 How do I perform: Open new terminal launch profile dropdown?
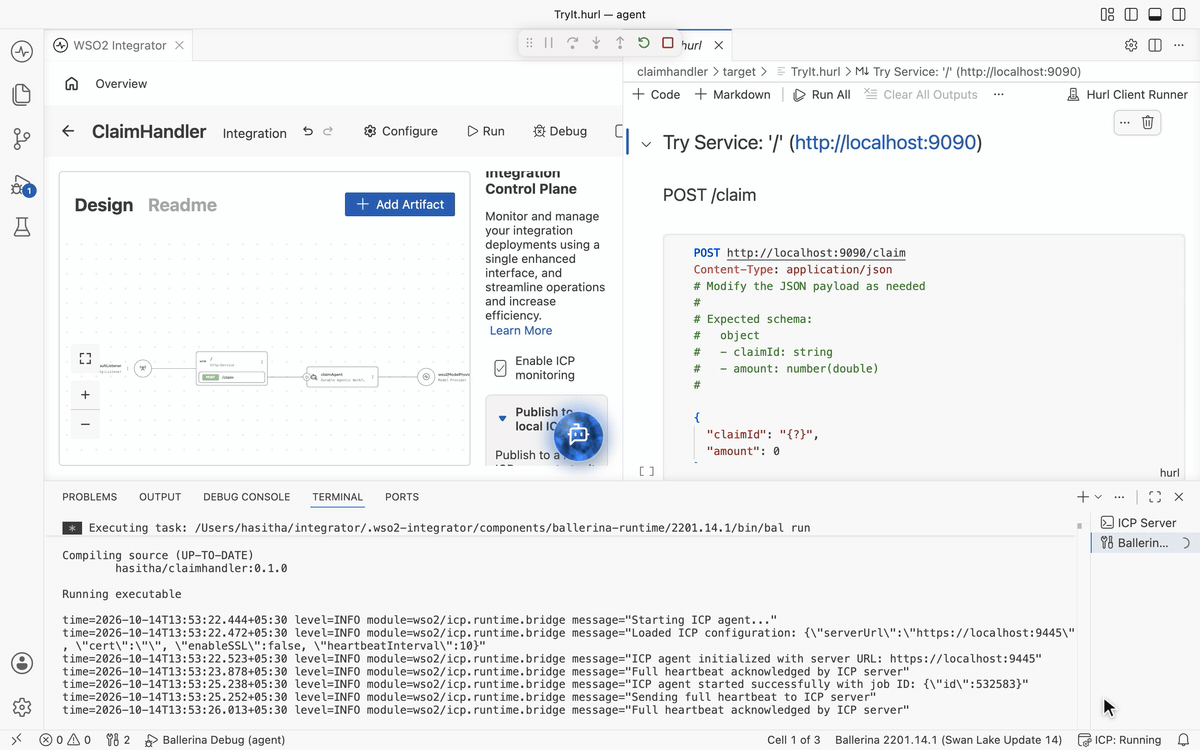point(1098,497)
